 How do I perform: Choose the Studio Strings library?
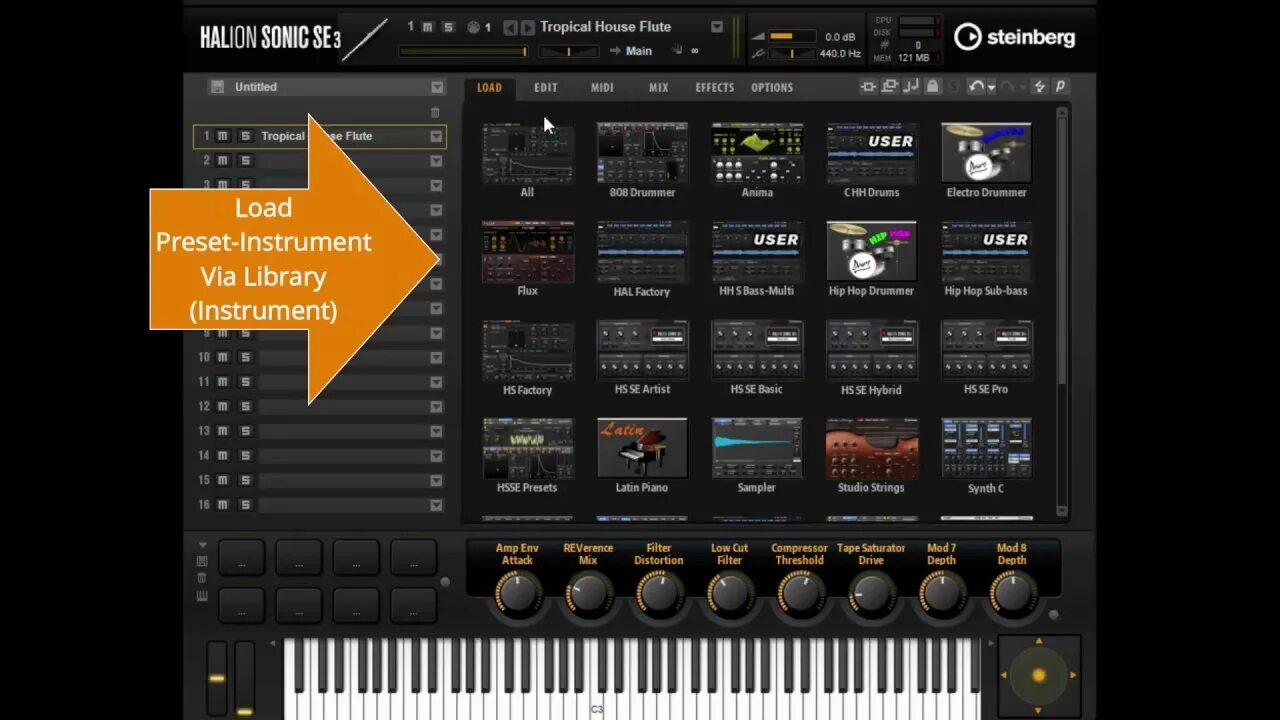click(871, 448)
